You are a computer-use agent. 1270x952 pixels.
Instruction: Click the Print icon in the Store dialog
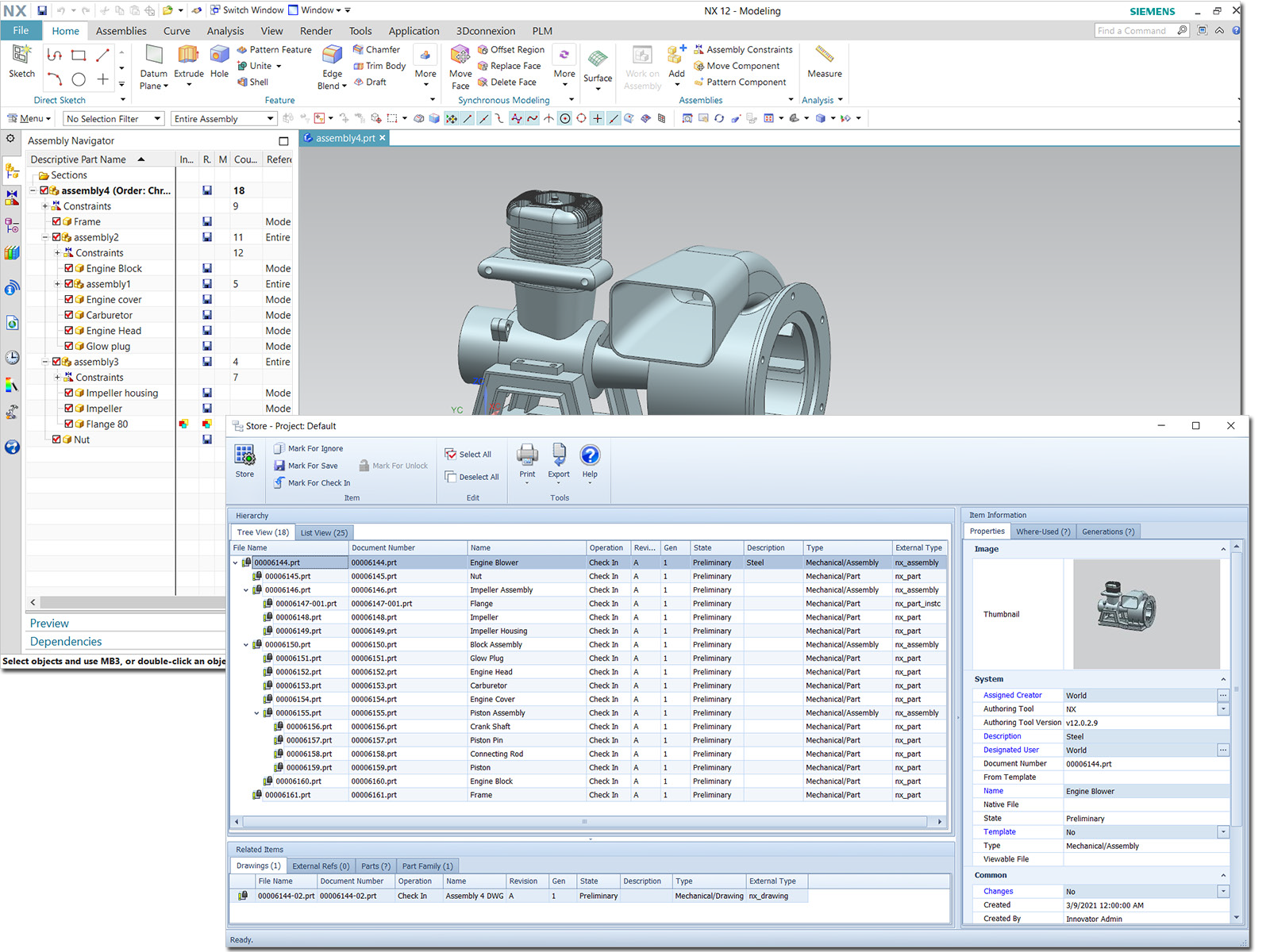(x=527, y=460)
